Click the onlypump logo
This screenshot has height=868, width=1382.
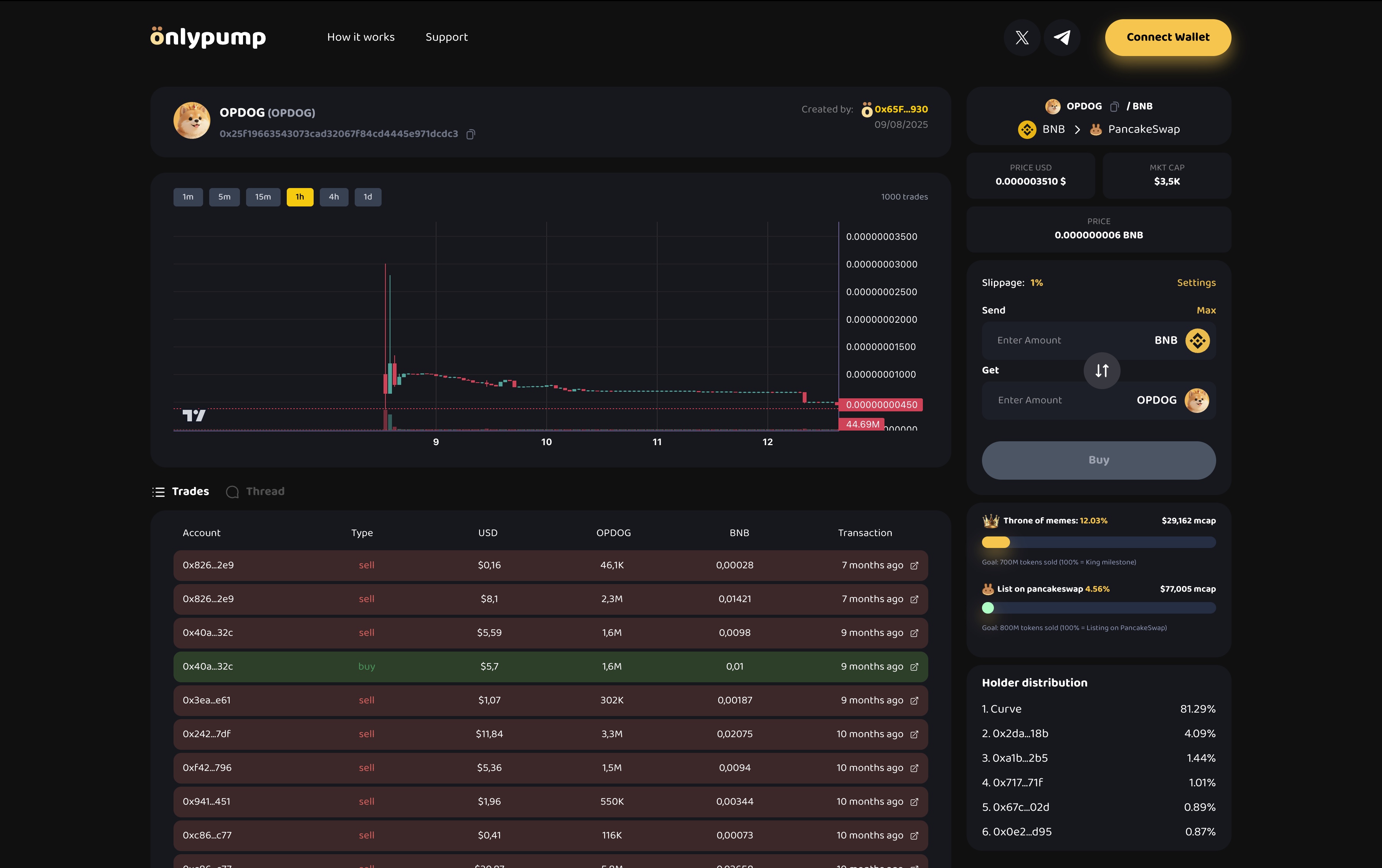(x=208, y=37)
